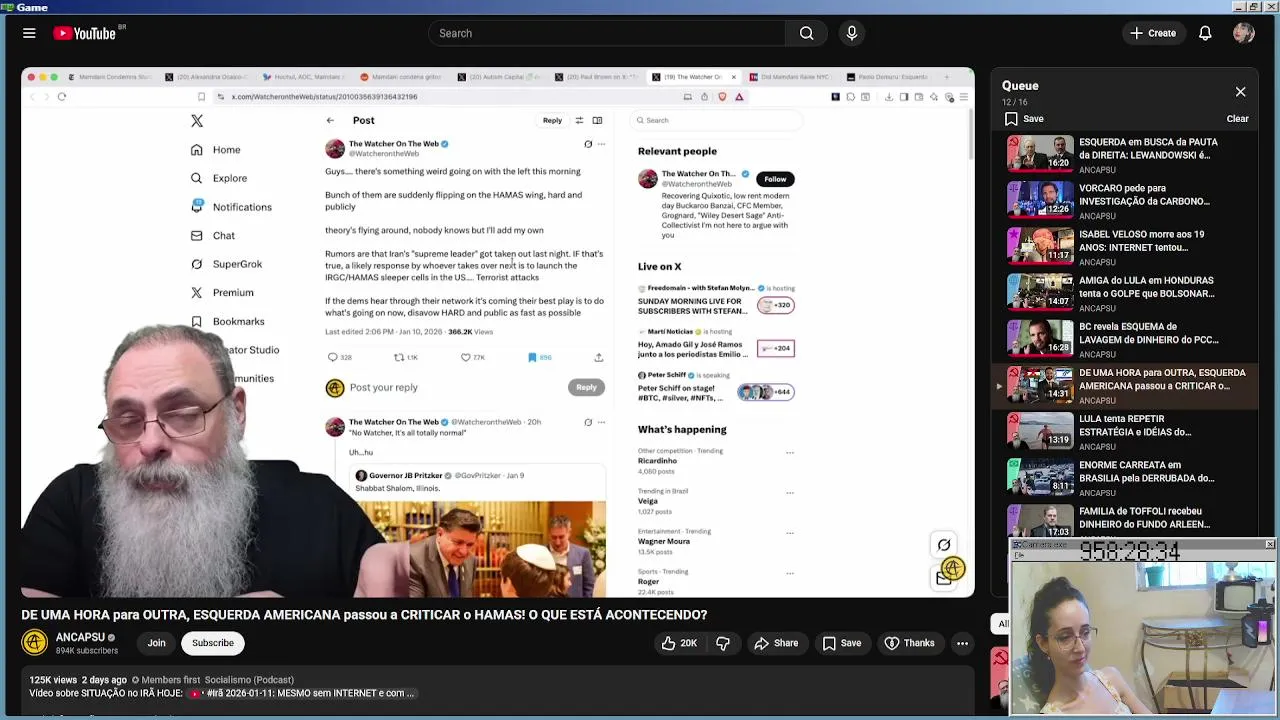This screenshot has height=720, width=1280.
Task: Open Home in X sidebar
Action: click(x=216, y=150)
